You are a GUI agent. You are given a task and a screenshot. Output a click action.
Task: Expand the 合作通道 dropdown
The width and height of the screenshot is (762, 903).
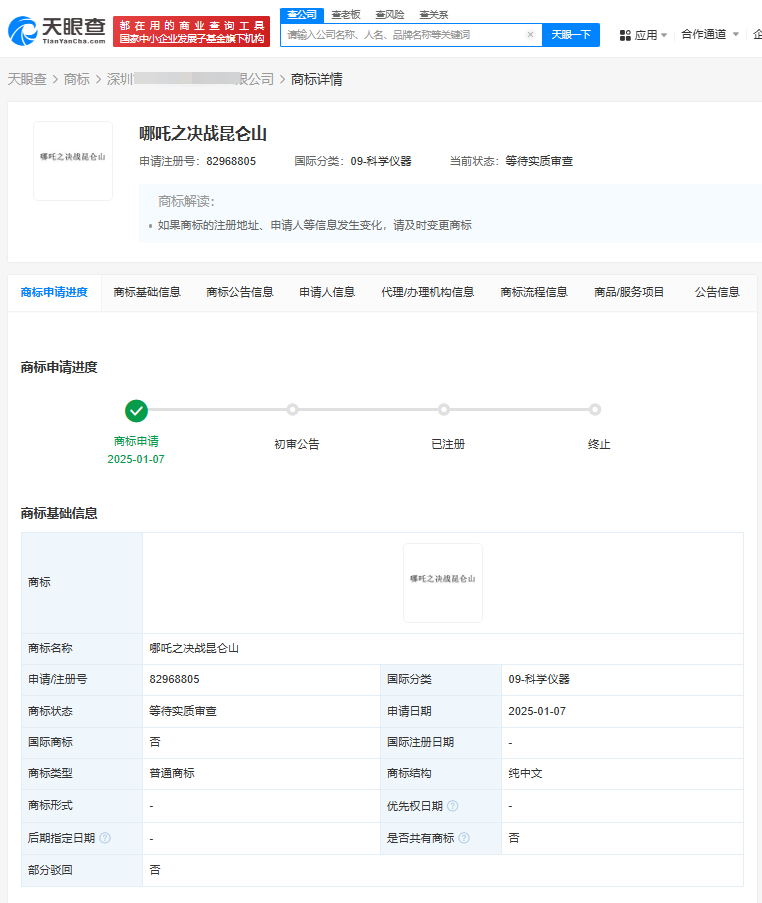710,34
